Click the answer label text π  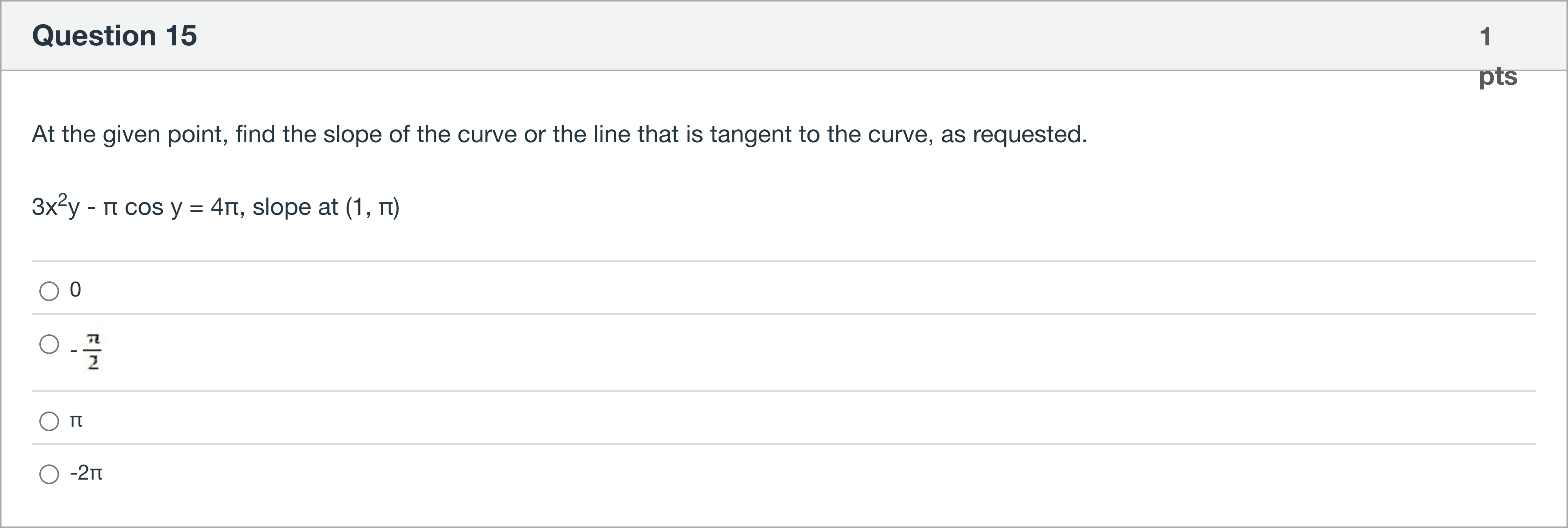76,421
